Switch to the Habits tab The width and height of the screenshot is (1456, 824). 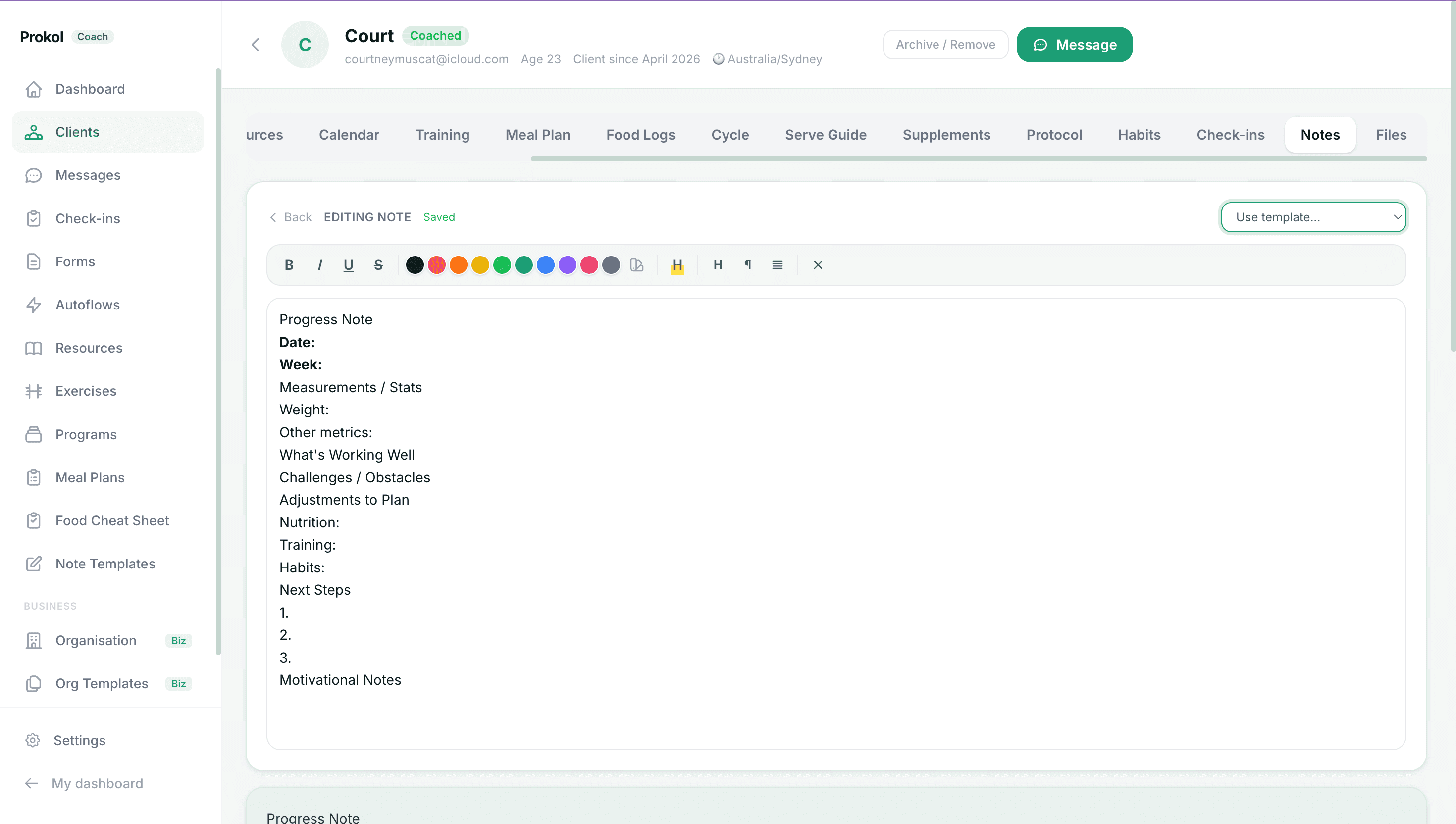(1139, 135)
